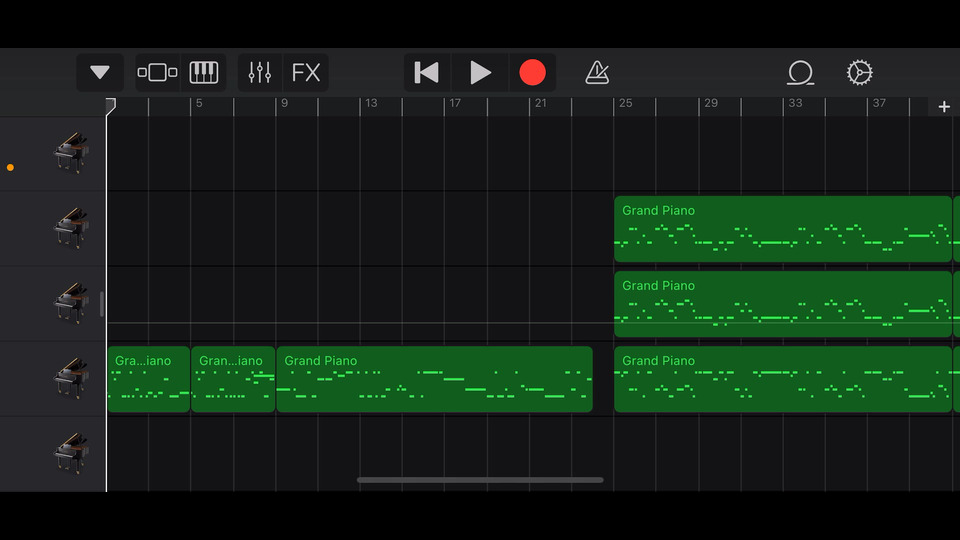Click bar 37 on the ruler
Screen dimensions: 960x540
[879, 103]
